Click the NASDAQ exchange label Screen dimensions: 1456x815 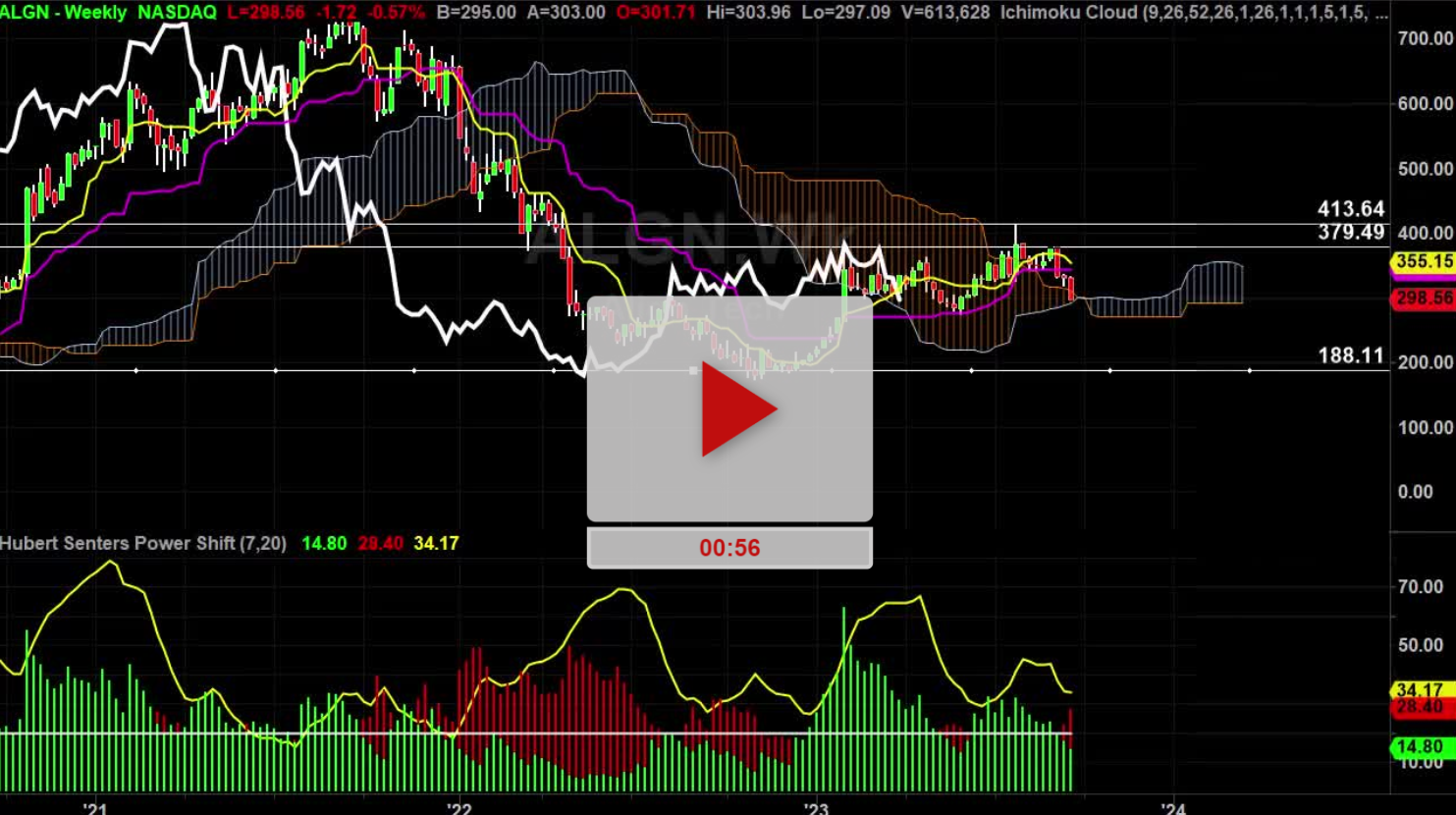tap(177, 13)
